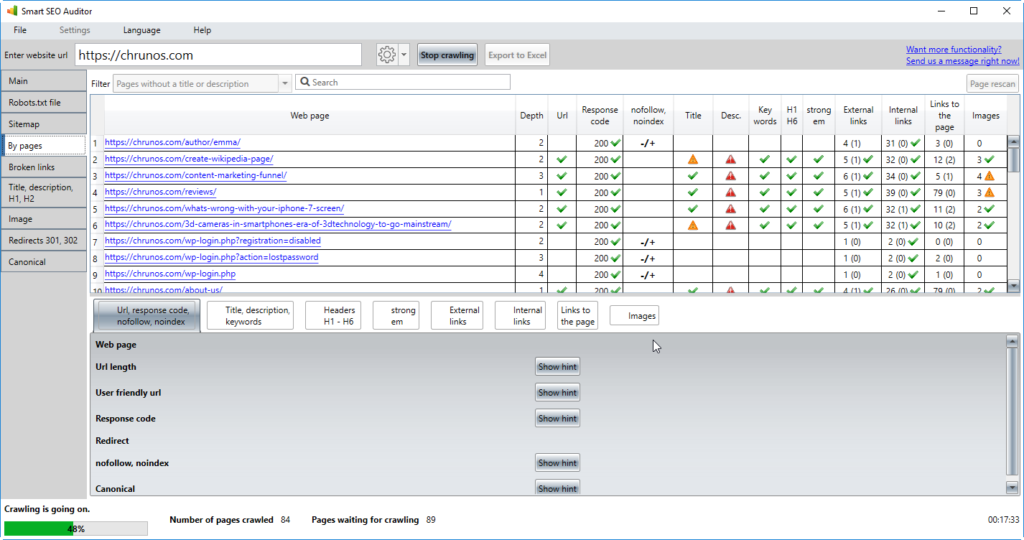Switch to Broken links tab
Screen dimensions: 1024x540
tap(43, 167)
